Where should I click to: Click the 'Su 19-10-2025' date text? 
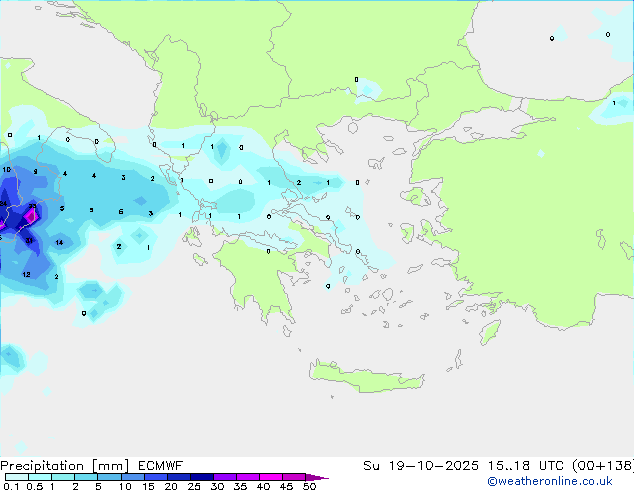click(x=421, y=466)
